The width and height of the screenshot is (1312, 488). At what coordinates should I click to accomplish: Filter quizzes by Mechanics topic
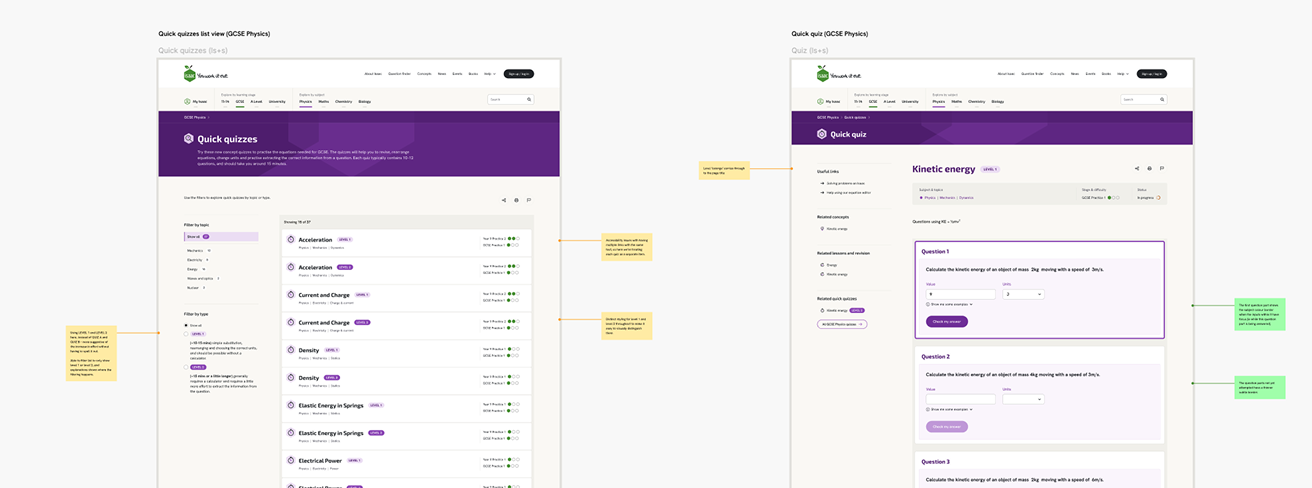click(x=198, y=250)
